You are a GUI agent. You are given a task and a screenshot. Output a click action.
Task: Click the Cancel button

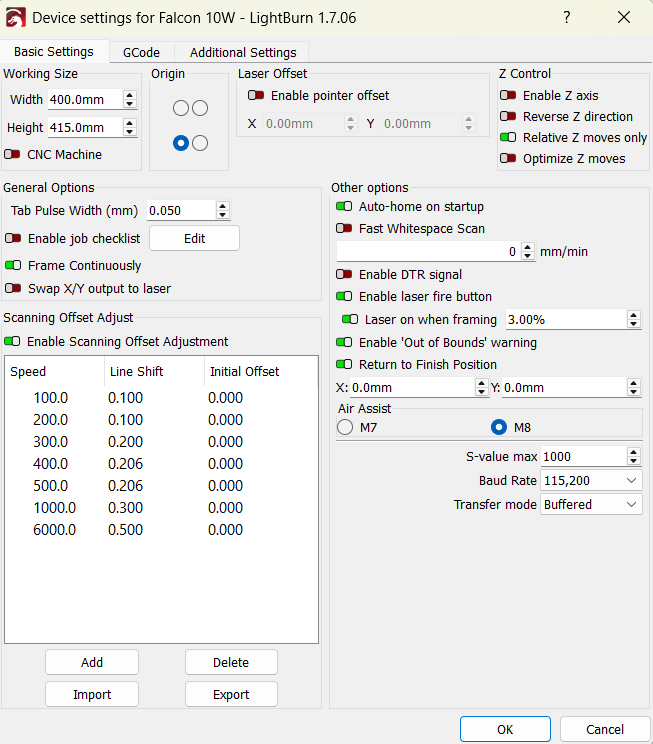coord(605,729)
